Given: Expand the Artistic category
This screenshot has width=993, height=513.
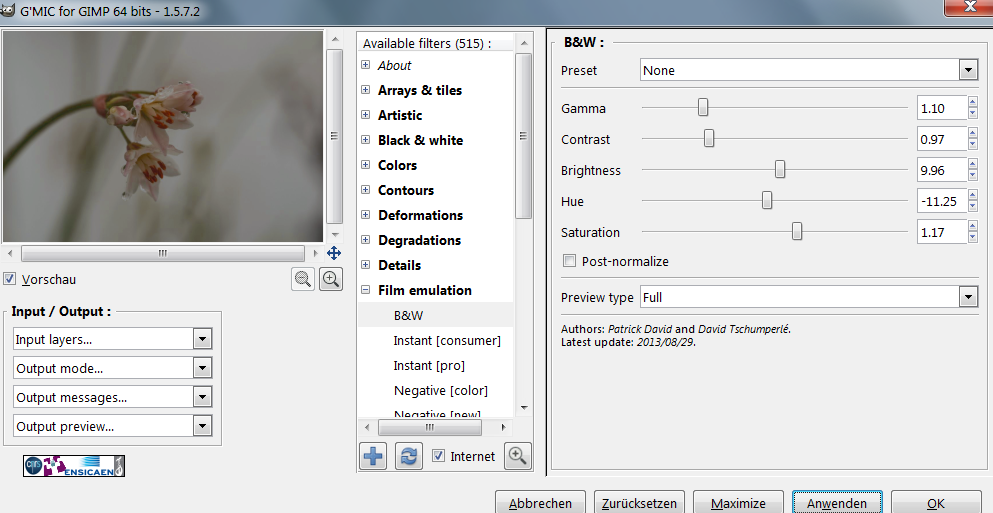Looking at the screenshot, I should (365, 115).
